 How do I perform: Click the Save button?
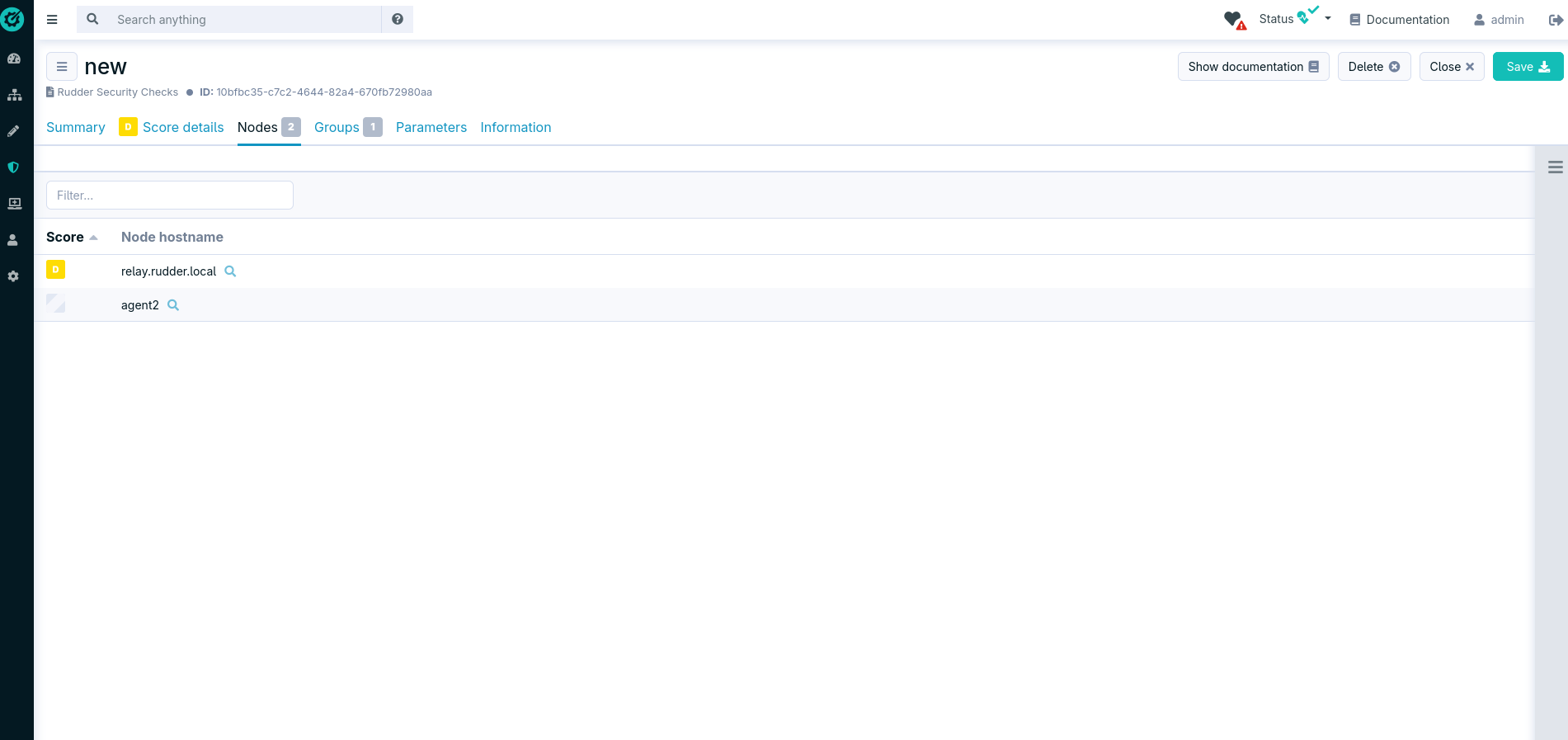1527,67
